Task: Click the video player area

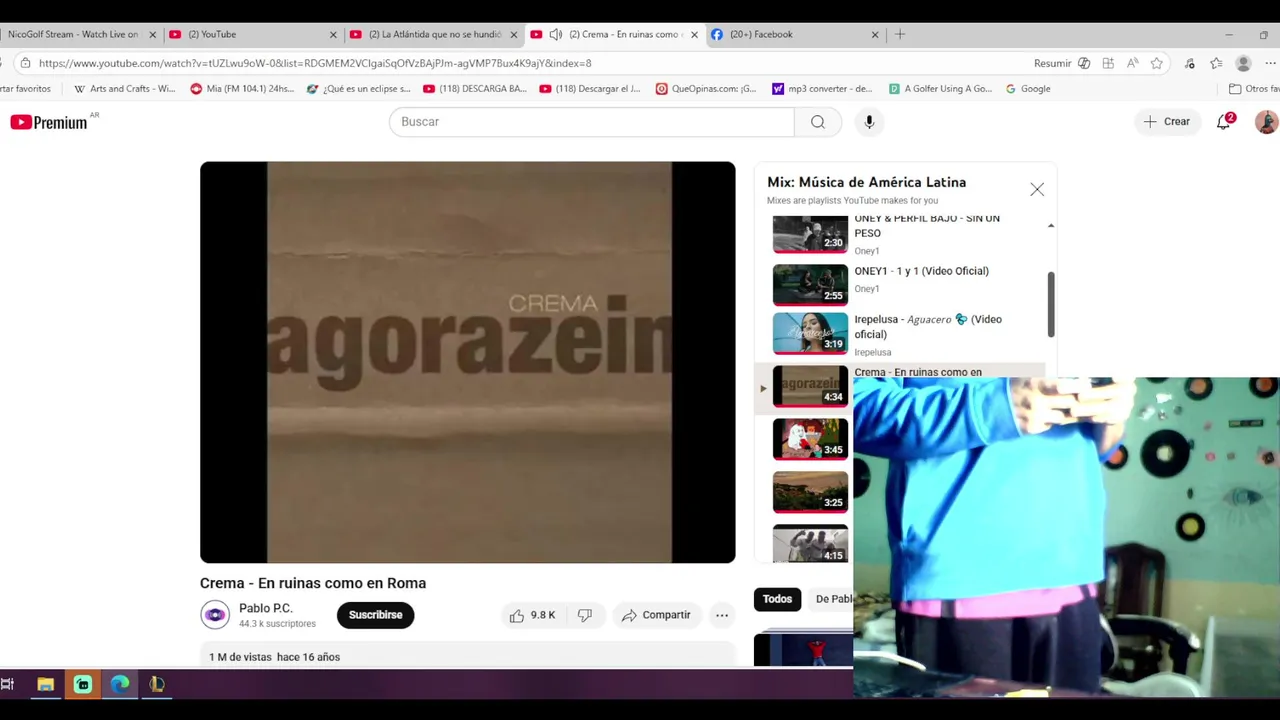Action: point(467,362)
